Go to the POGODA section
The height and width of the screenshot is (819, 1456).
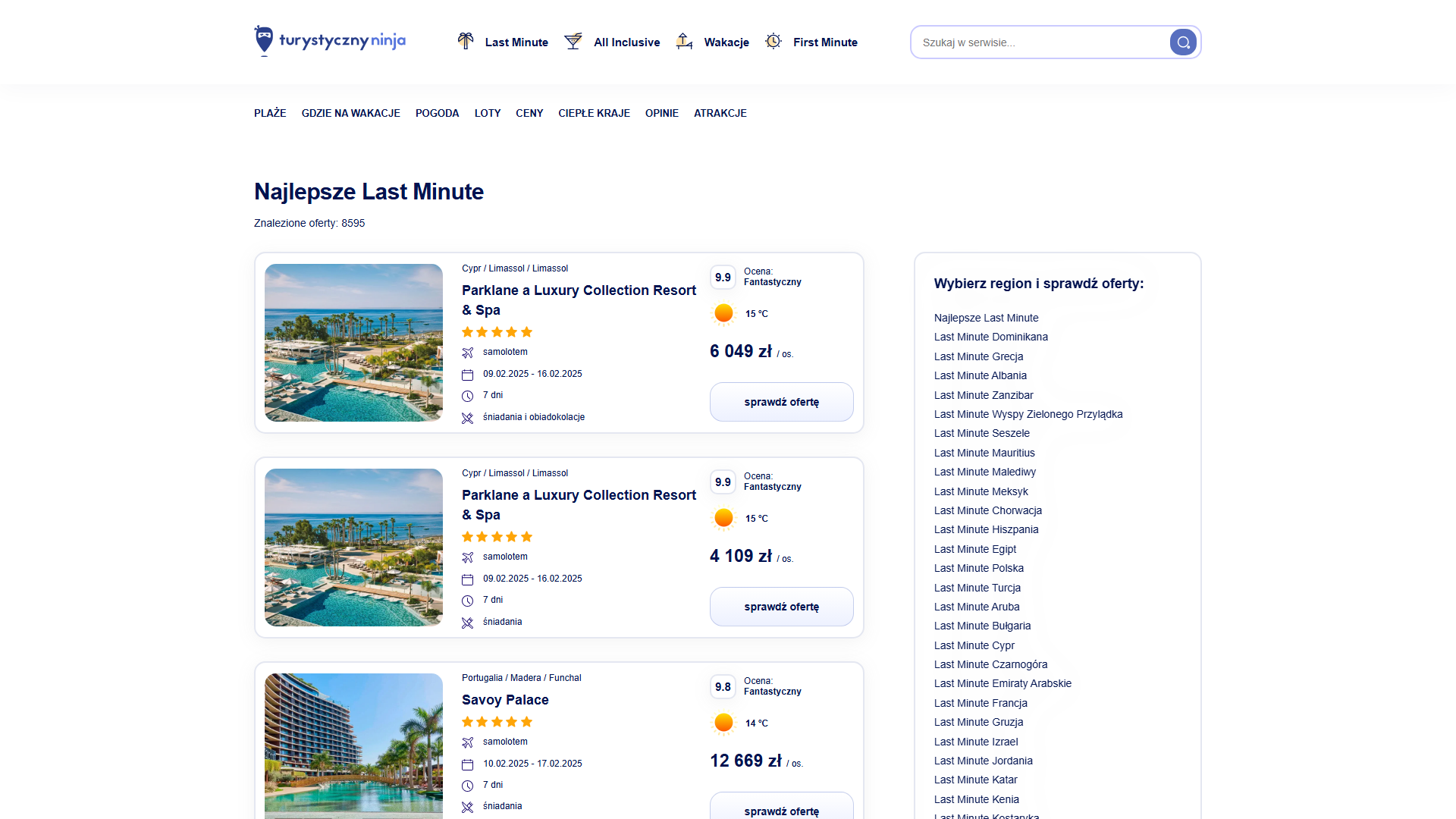437,113
